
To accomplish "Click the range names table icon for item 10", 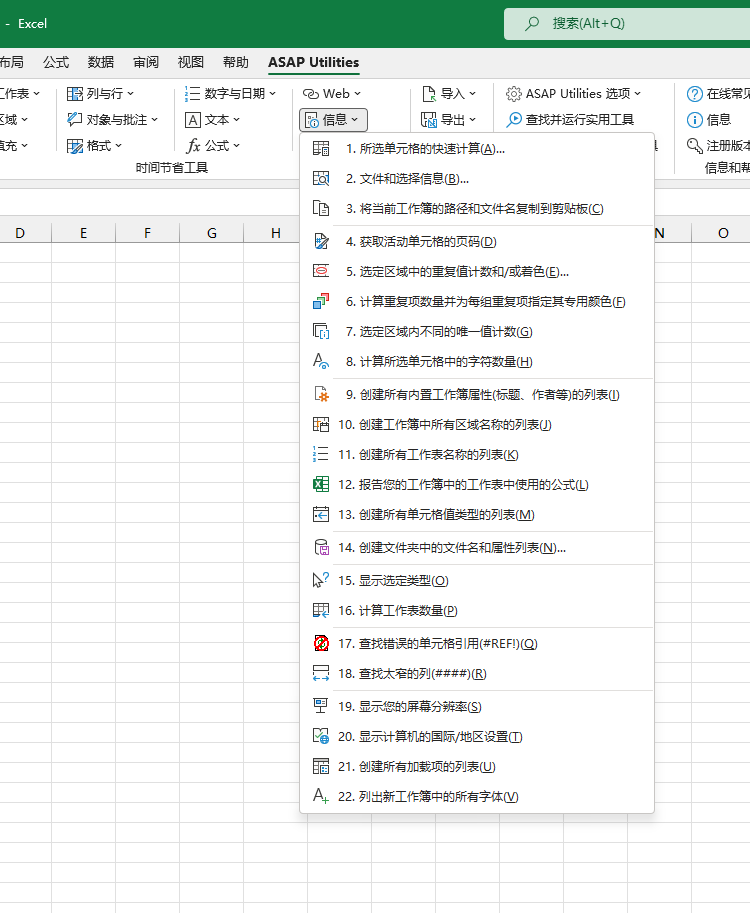I will (321, 424).
